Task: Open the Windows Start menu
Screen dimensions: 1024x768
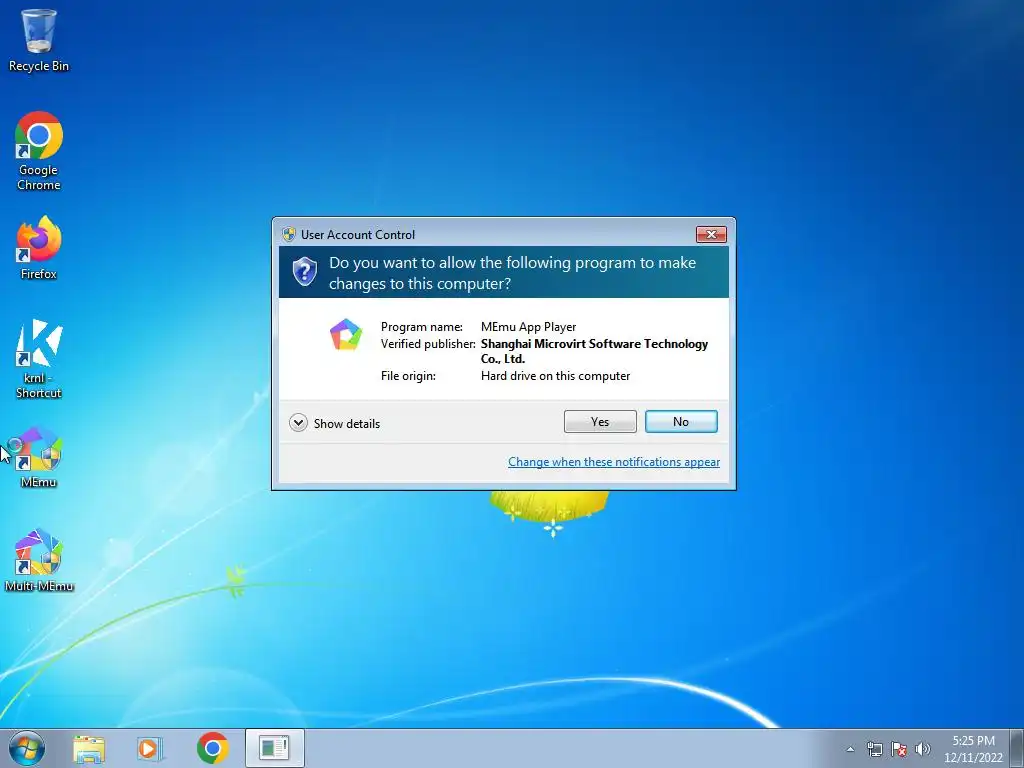Action: click(27, 748)
